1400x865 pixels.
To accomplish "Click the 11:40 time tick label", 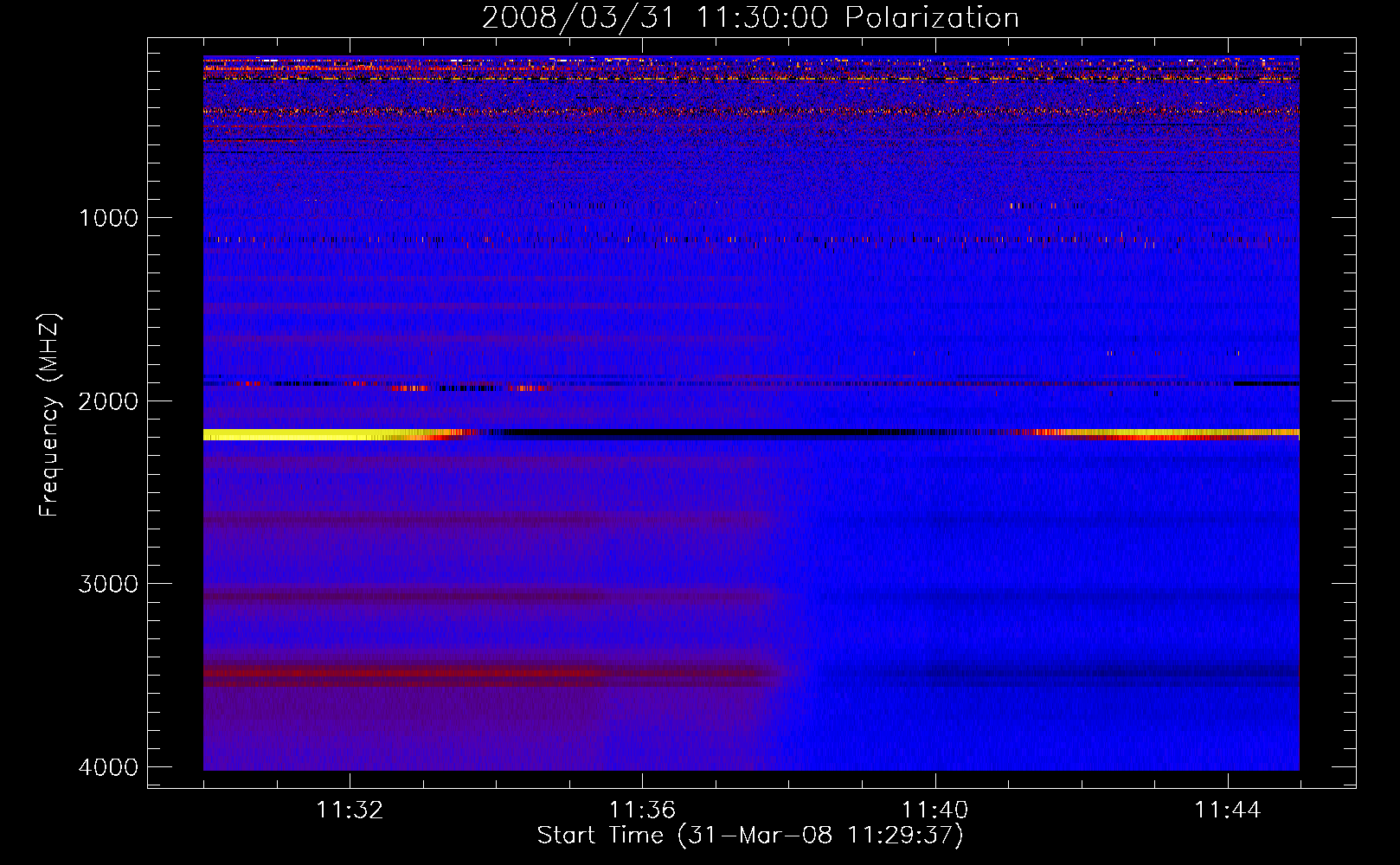I will point(935,811).
